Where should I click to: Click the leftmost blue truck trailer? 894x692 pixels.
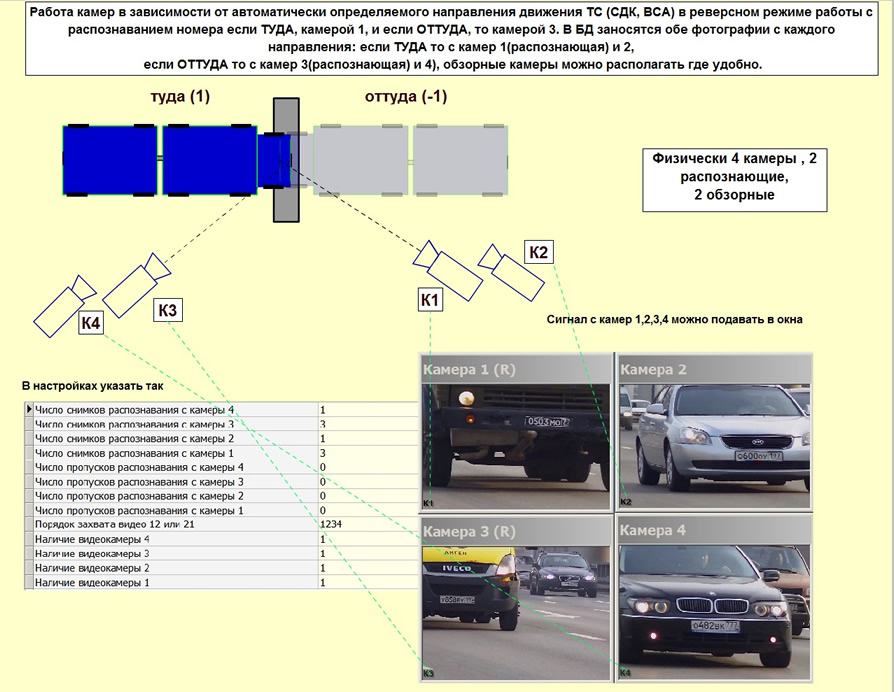[109, 159]
